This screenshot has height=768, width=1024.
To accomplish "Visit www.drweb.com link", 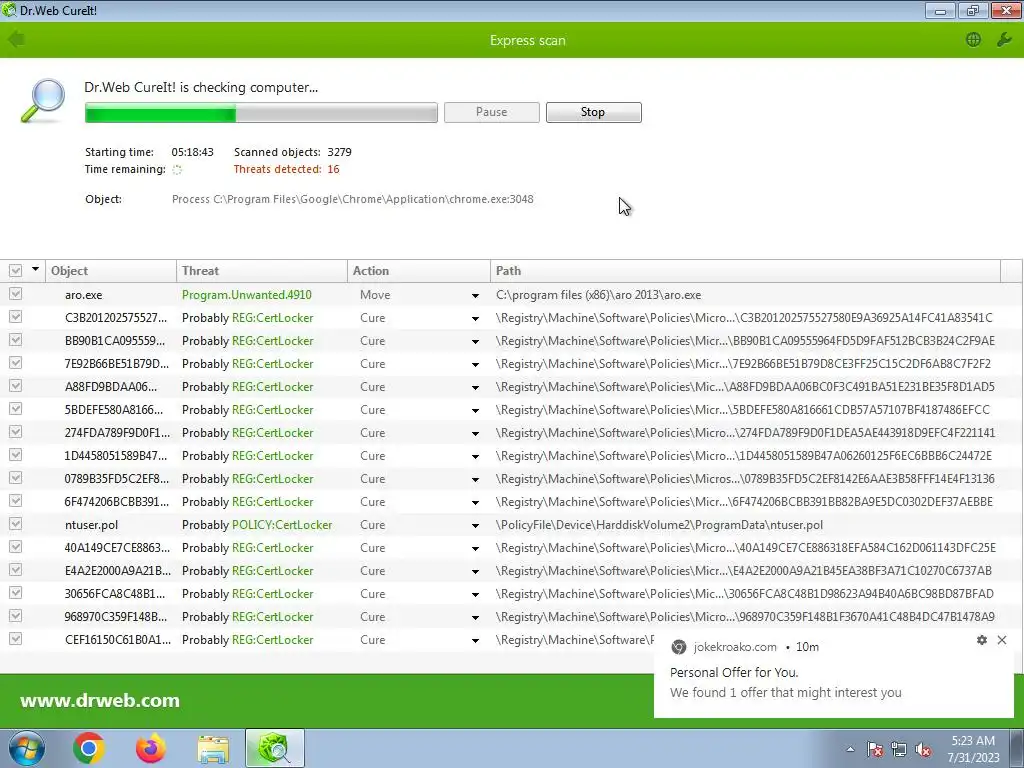I will point(100,701).
